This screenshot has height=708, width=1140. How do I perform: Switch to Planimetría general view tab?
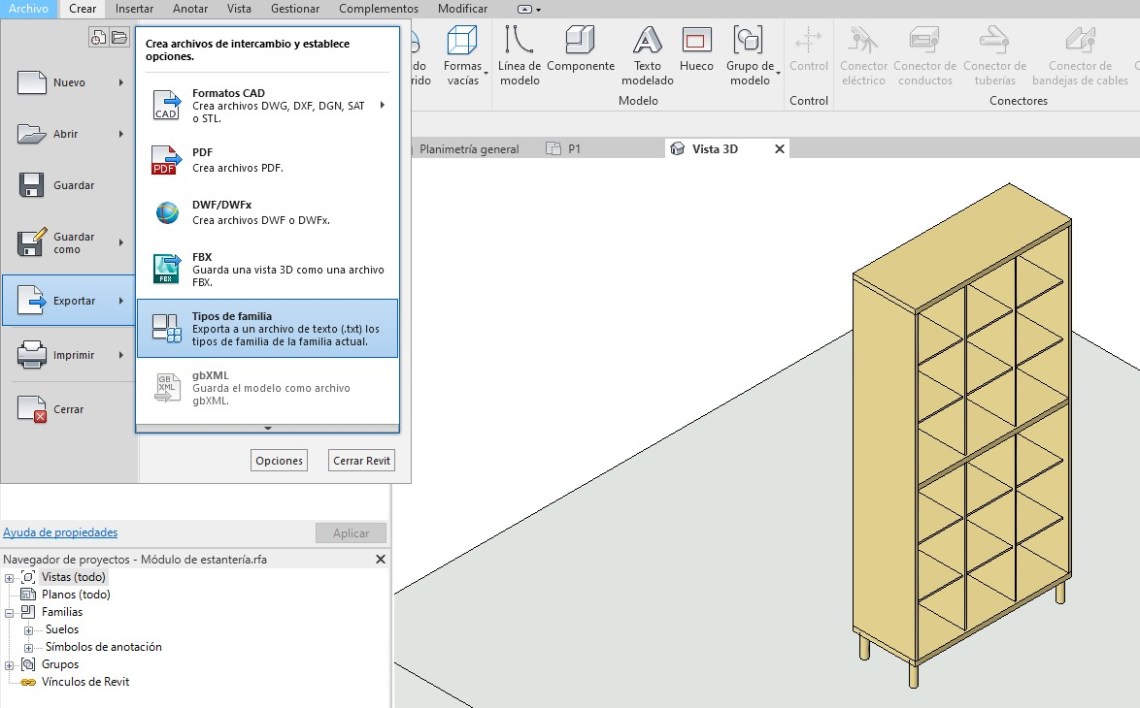pos(469,149)
